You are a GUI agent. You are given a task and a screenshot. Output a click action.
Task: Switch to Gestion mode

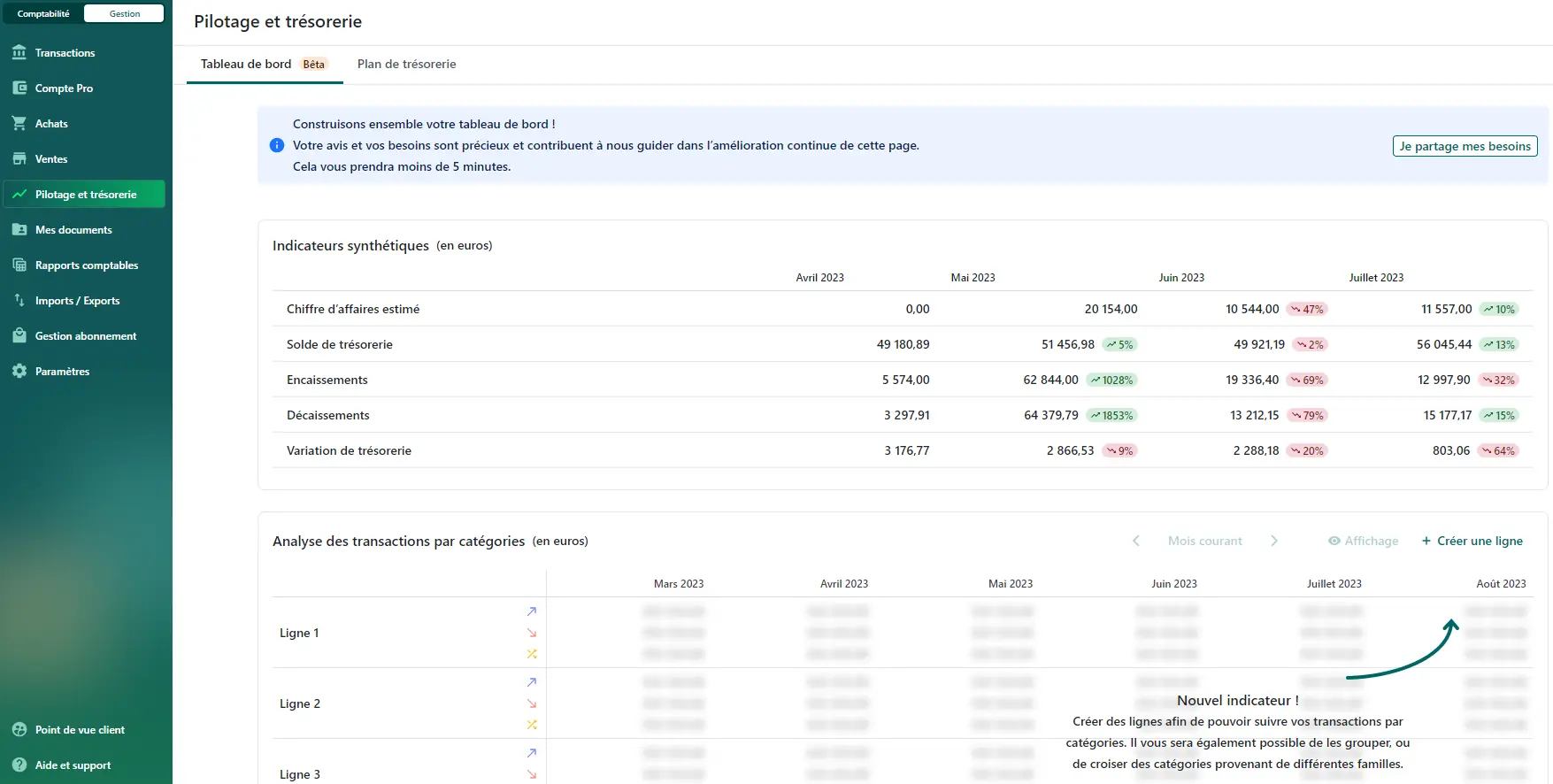pyautogui.click(x=125, y=13)
